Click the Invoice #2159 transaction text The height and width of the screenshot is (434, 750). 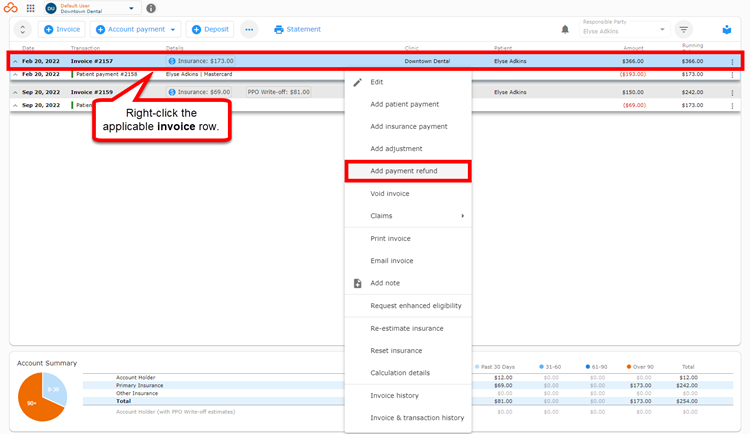pyautogui.click(x=92, y=92)
